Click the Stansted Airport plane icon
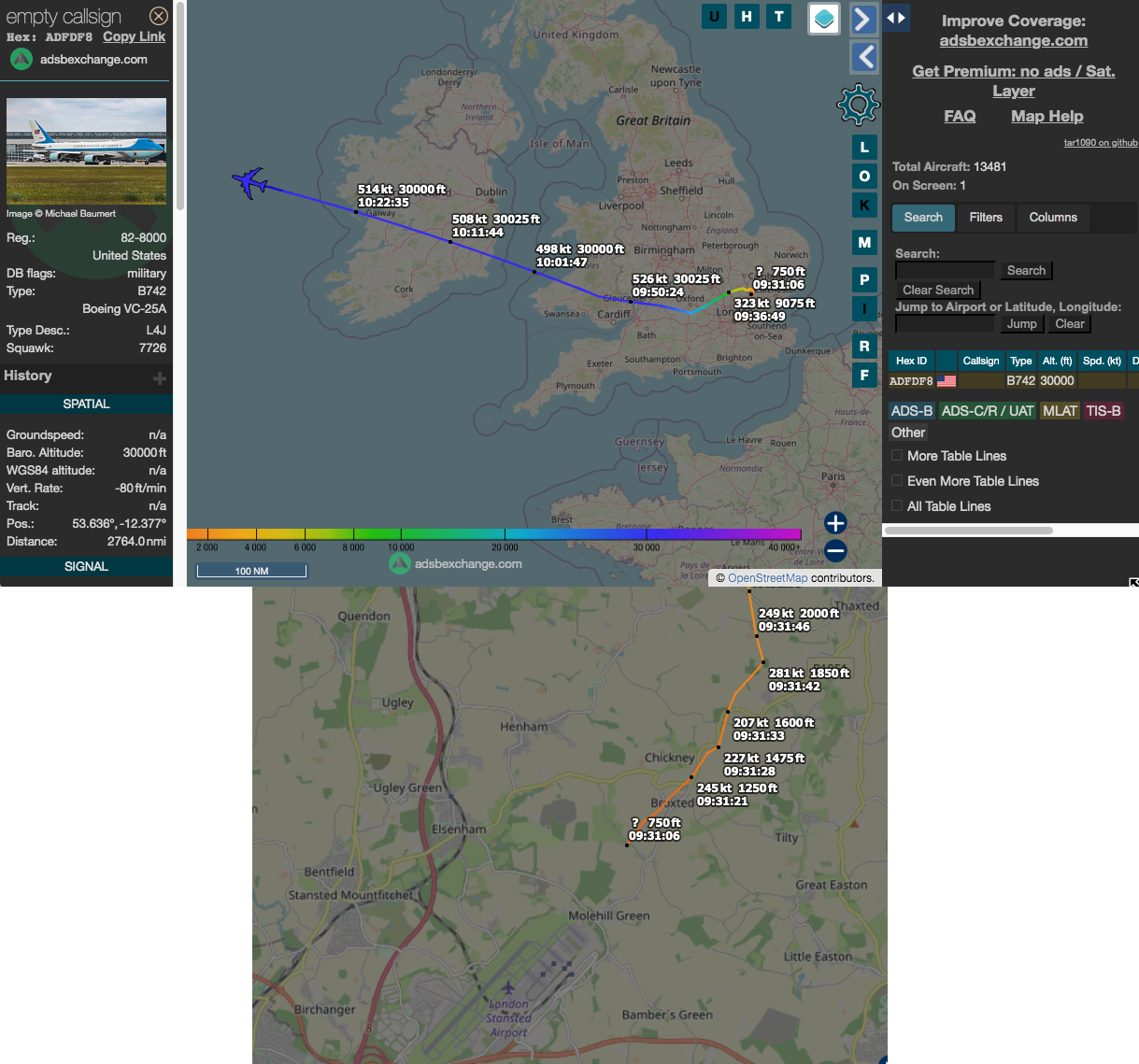 pos(508,987)
